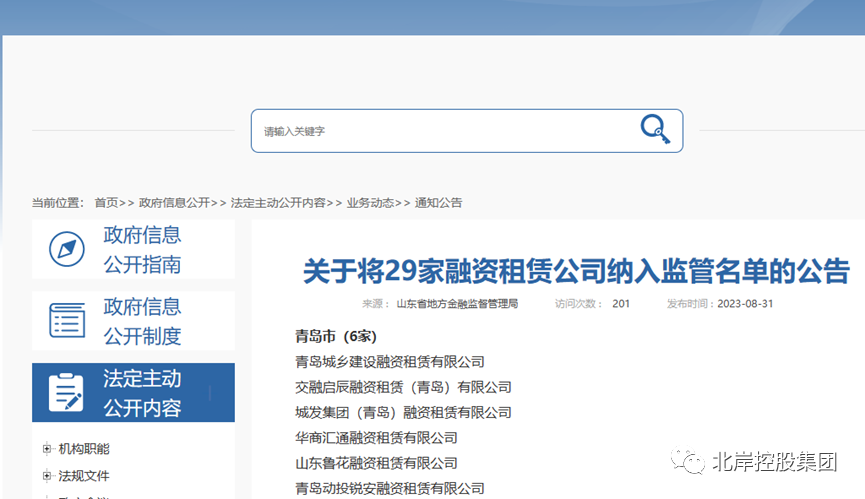Open 政府信息公开 breadcrumb link

[174, 203]
